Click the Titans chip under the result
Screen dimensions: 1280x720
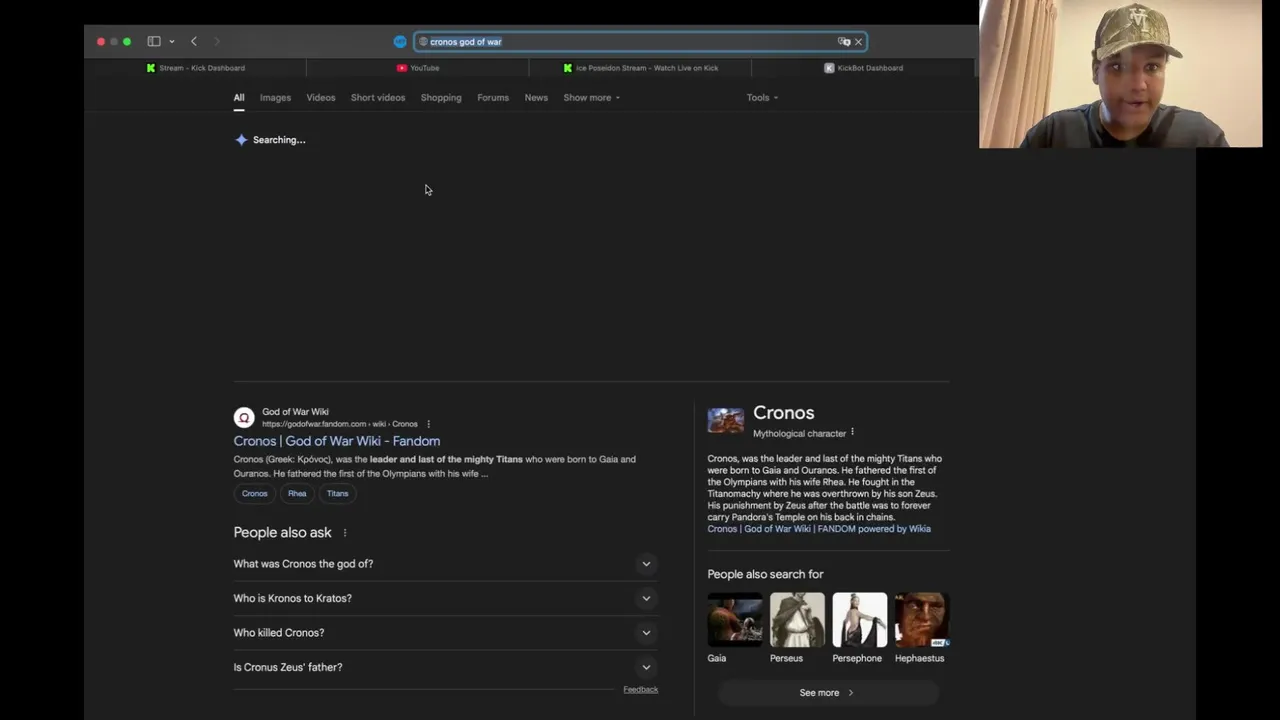tap(338, 493)
